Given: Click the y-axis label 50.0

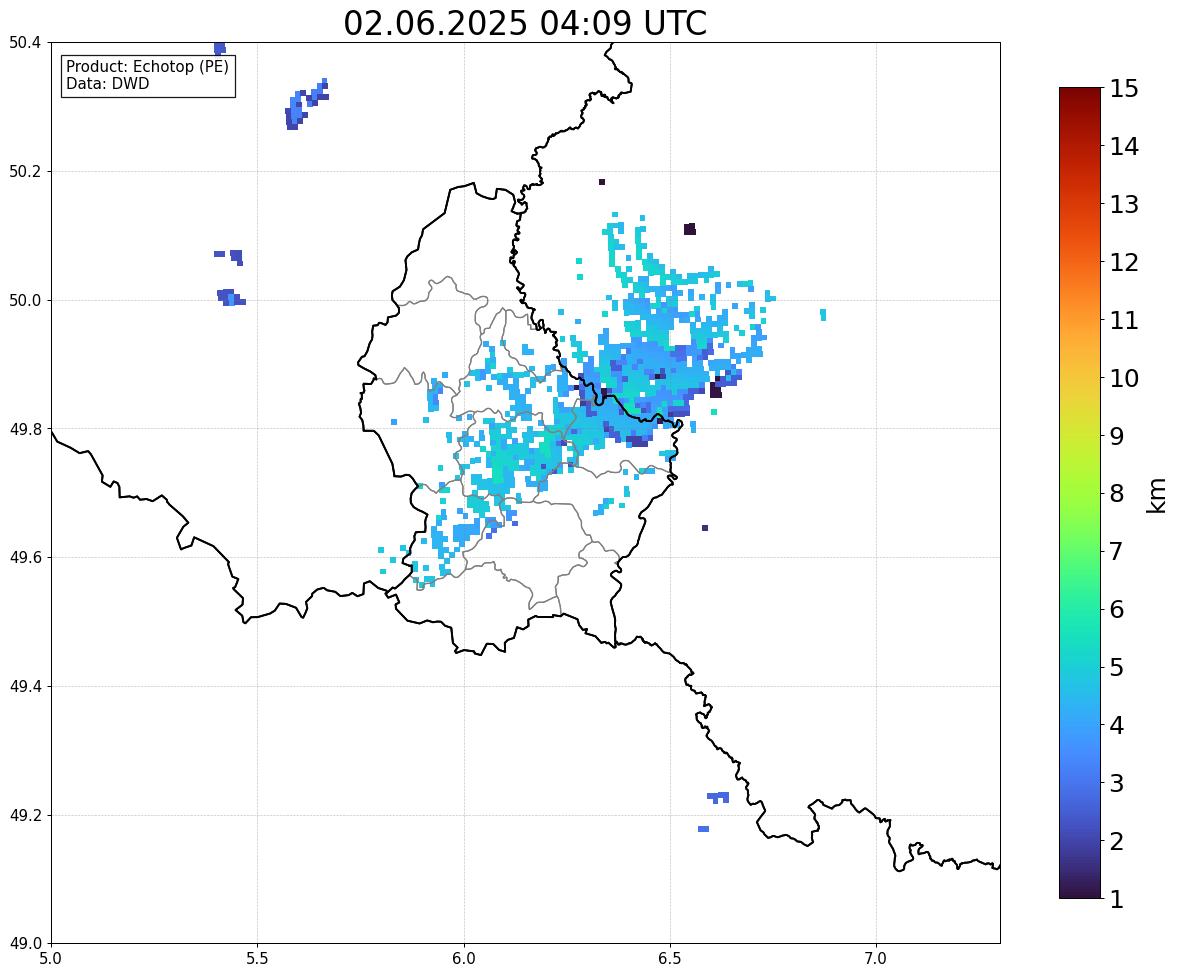Looking at the screenshot, I should pyautogui.click(x=25, y=301).
